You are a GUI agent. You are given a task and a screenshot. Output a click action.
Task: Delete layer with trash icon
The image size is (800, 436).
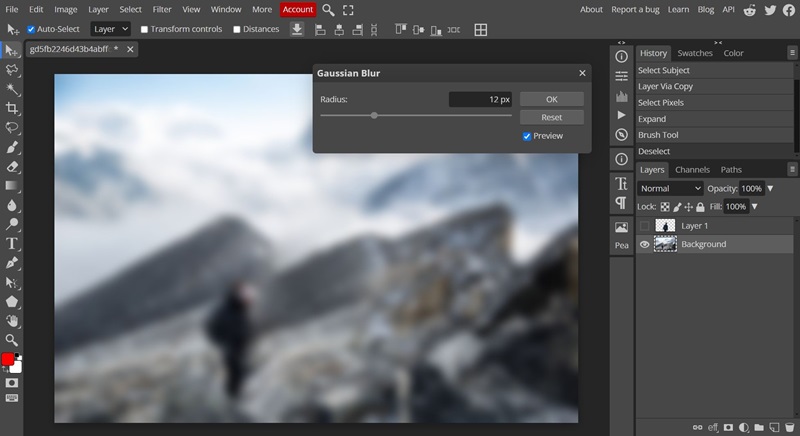click(790, 427)
